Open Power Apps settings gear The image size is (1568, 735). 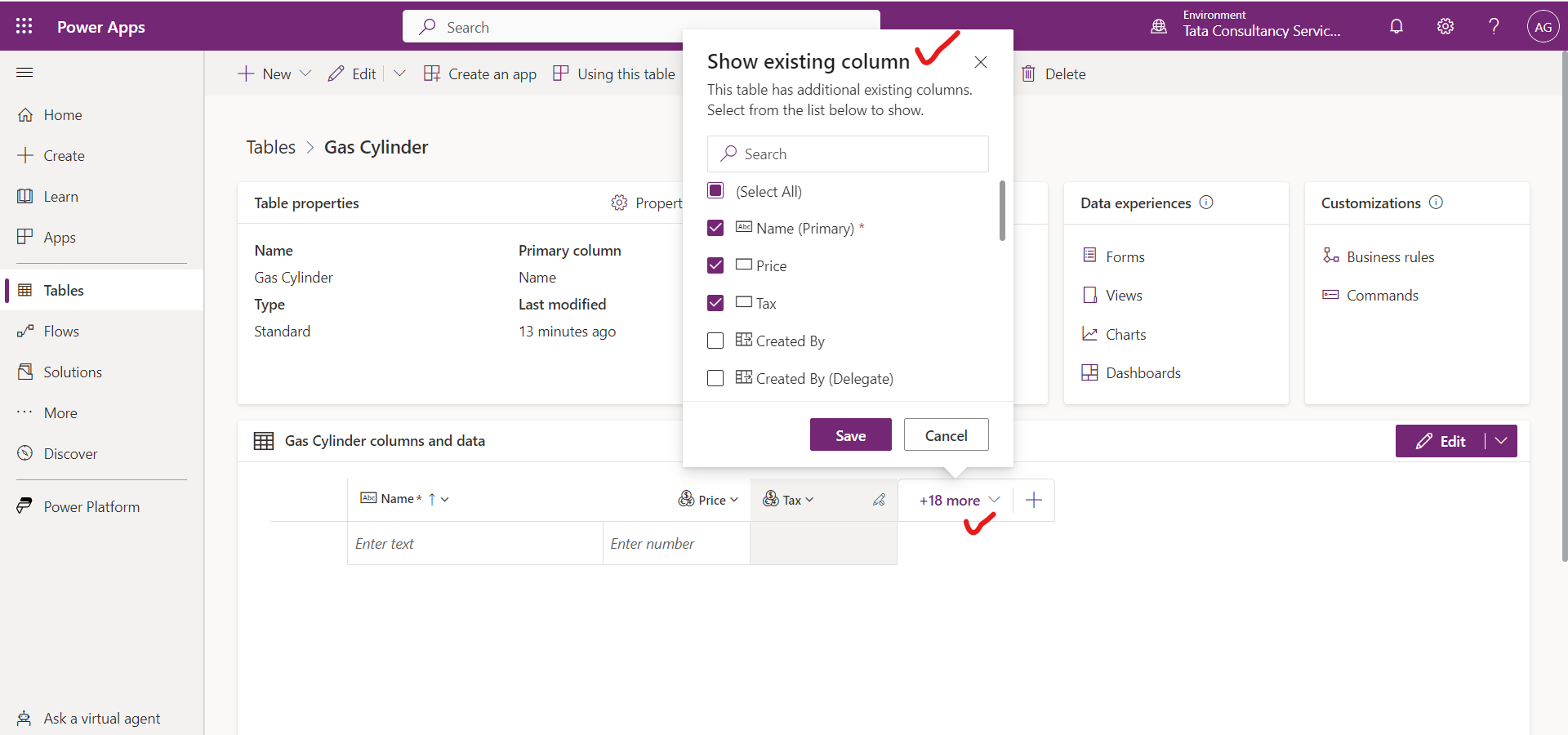(1445, 26)
